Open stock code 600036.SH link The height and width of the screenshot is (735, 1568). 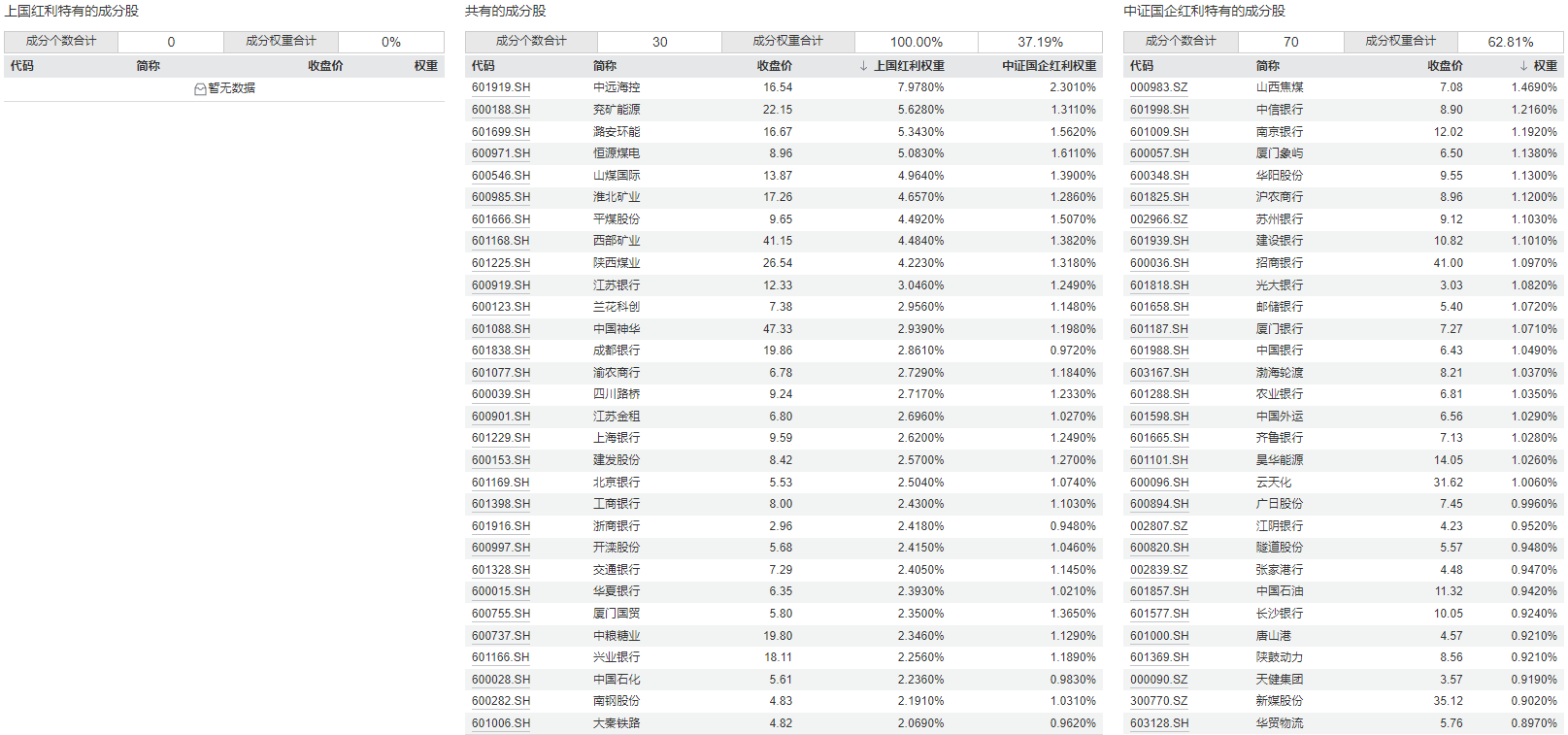[x=1159, y=263]
